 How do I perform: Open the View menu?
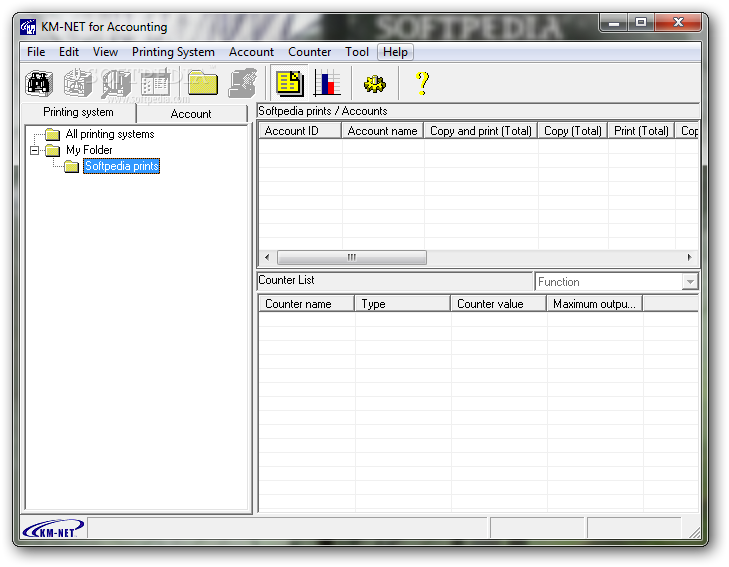pos(105,52)
